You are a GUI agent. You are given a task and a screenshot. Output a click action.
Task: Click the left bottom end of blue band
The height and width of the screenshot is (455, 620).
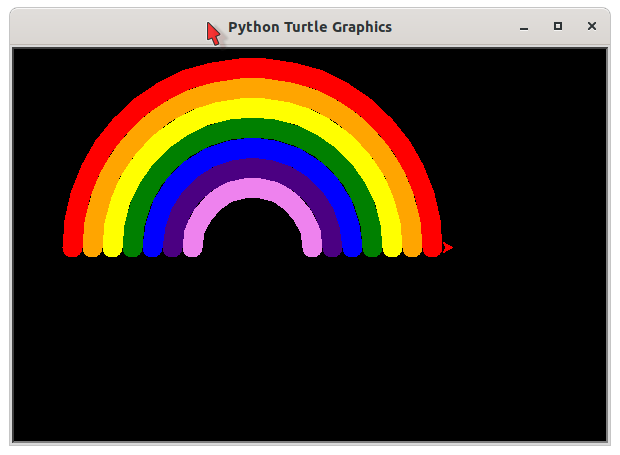click(x=153, y=247)
